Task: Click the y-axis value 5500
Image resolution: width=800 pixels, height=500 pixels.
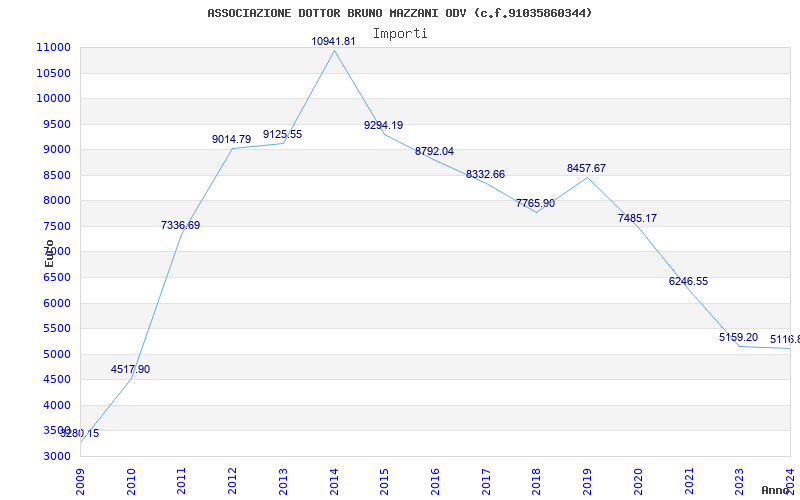Action: tap(56, 329)
